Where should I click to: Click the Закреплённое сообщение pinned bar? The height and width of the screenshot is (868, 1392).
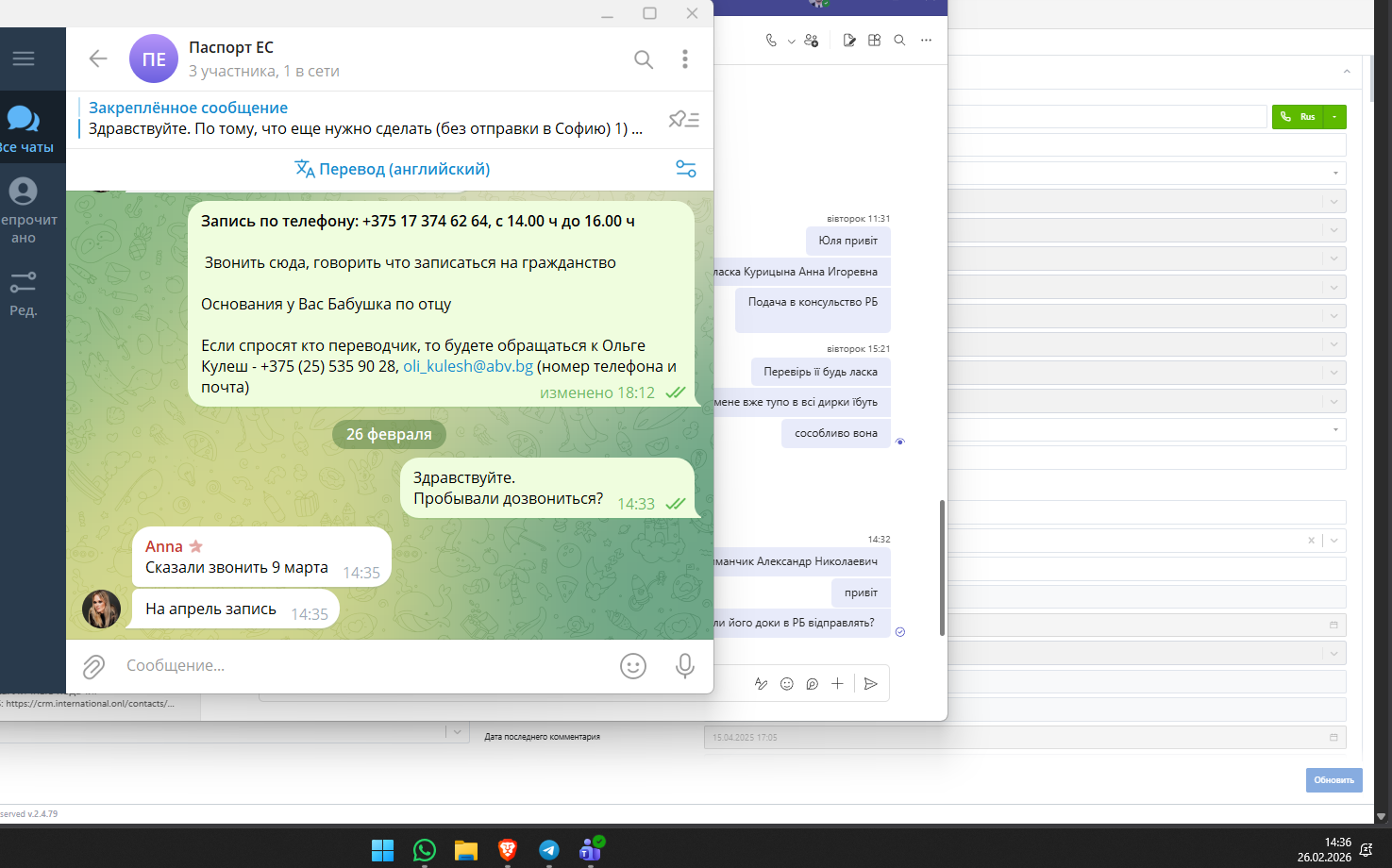click(x=368, y=119)
